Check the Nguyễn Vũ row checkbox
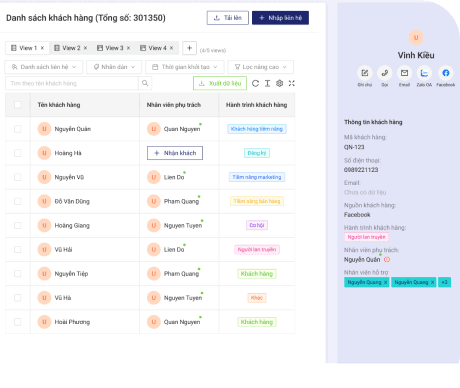Viewport: 460px width, 388px height. (18, 177)
